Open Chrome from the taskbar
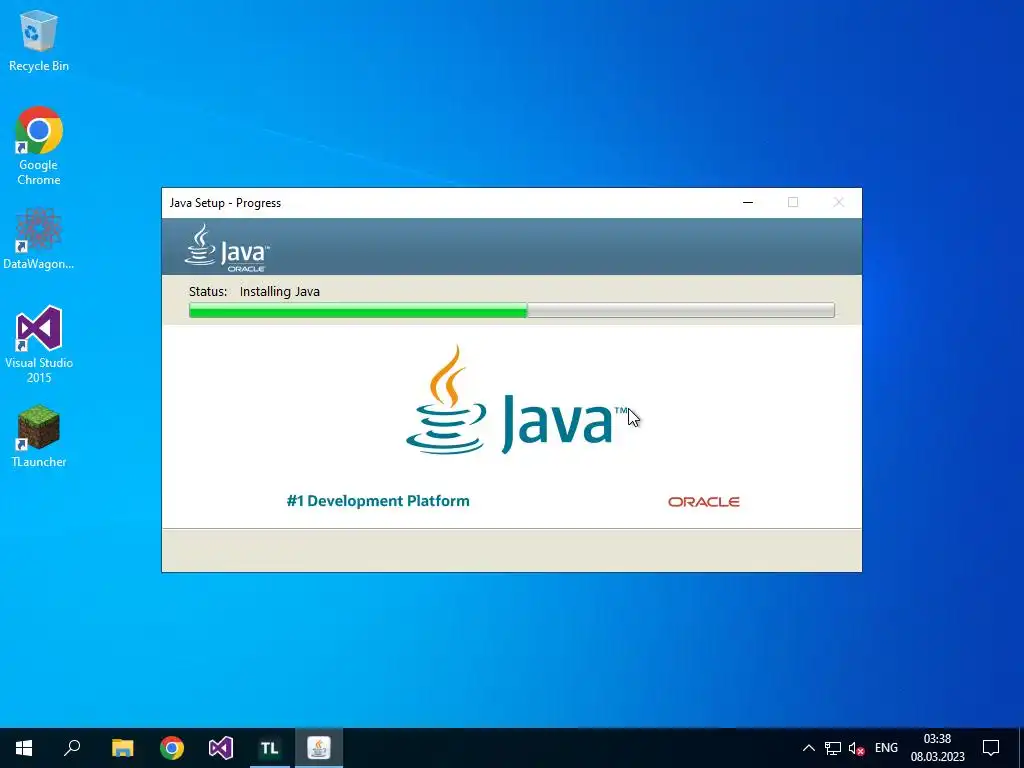Viewport: 1024px width, 768px height. [x=172, y=748]
